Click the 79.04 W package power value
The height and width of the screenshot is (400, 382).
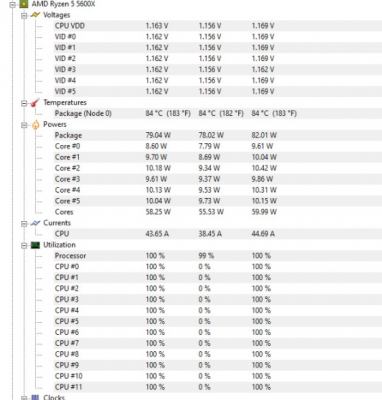[x=158, y=135]
